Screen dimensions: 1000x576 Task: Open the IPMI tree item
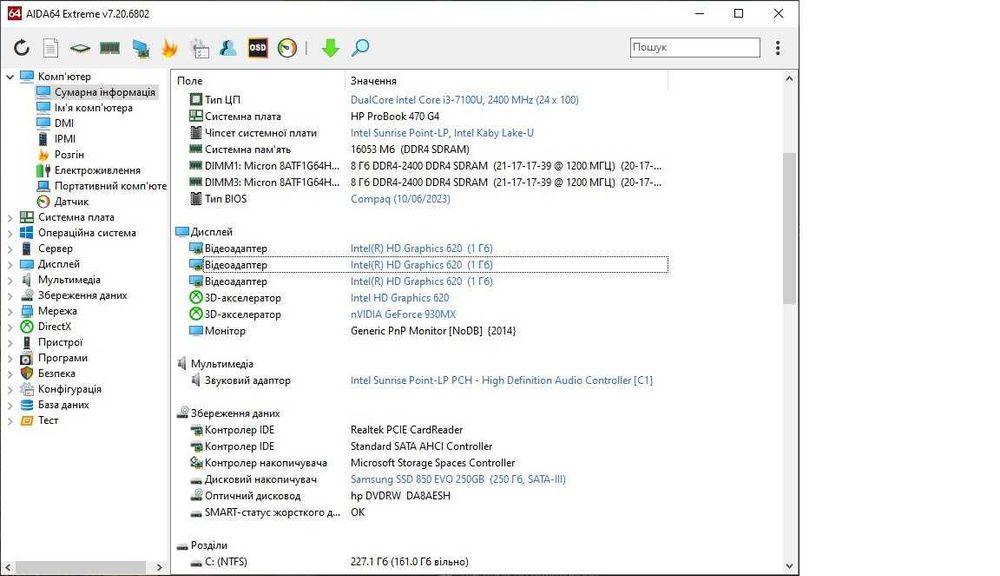coord(64,139)
